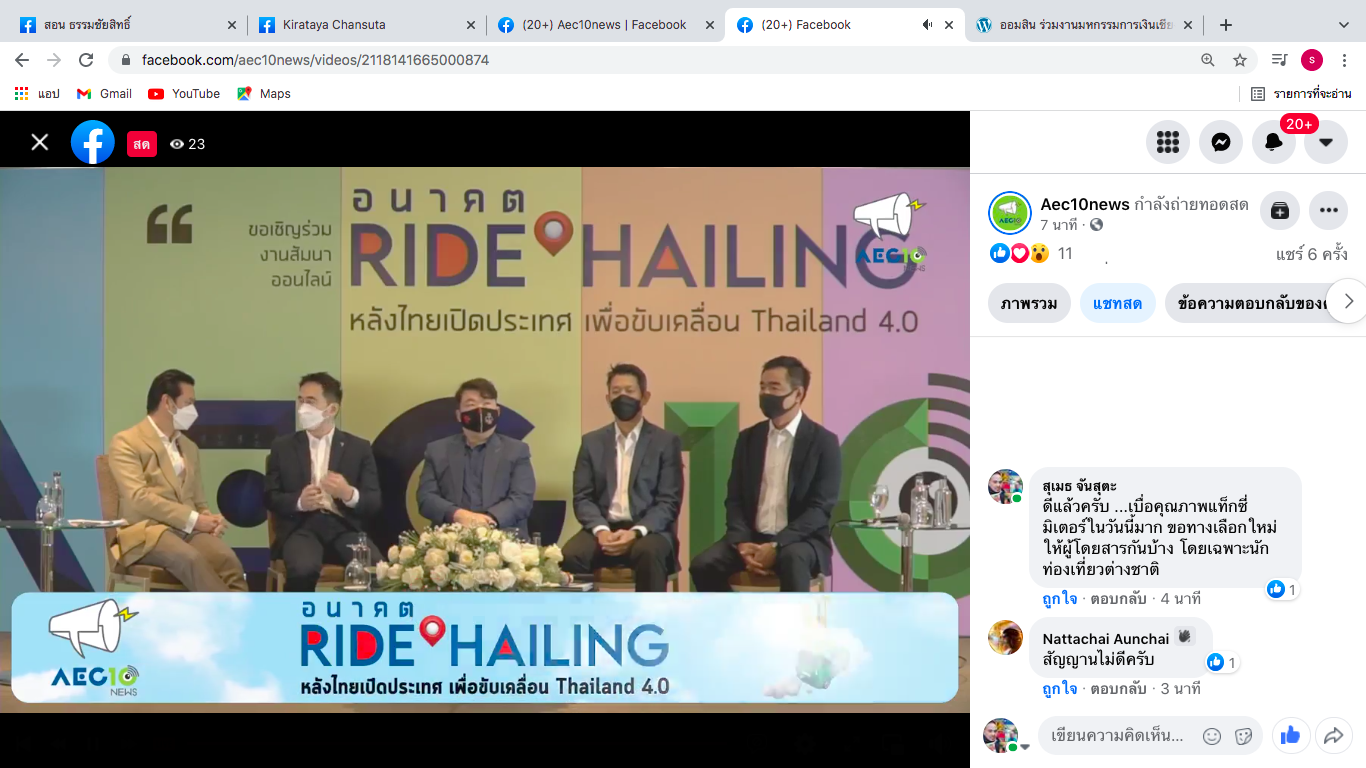
Task: Reply to Nattachai Aunchai's comment
Action: (x=1119, y=689)
